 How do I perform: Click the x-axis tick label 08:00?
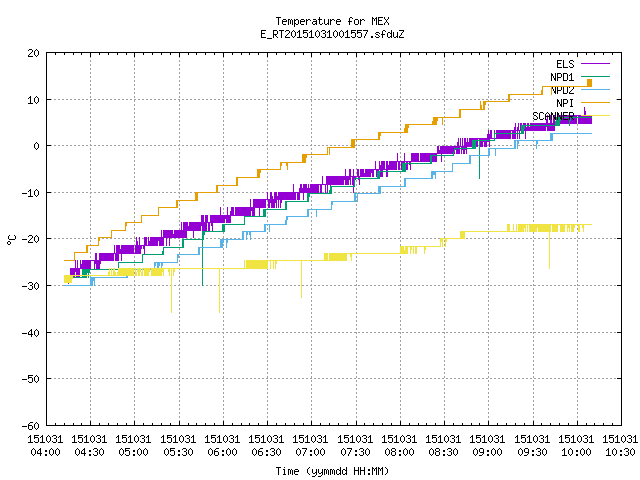point(399,452)
